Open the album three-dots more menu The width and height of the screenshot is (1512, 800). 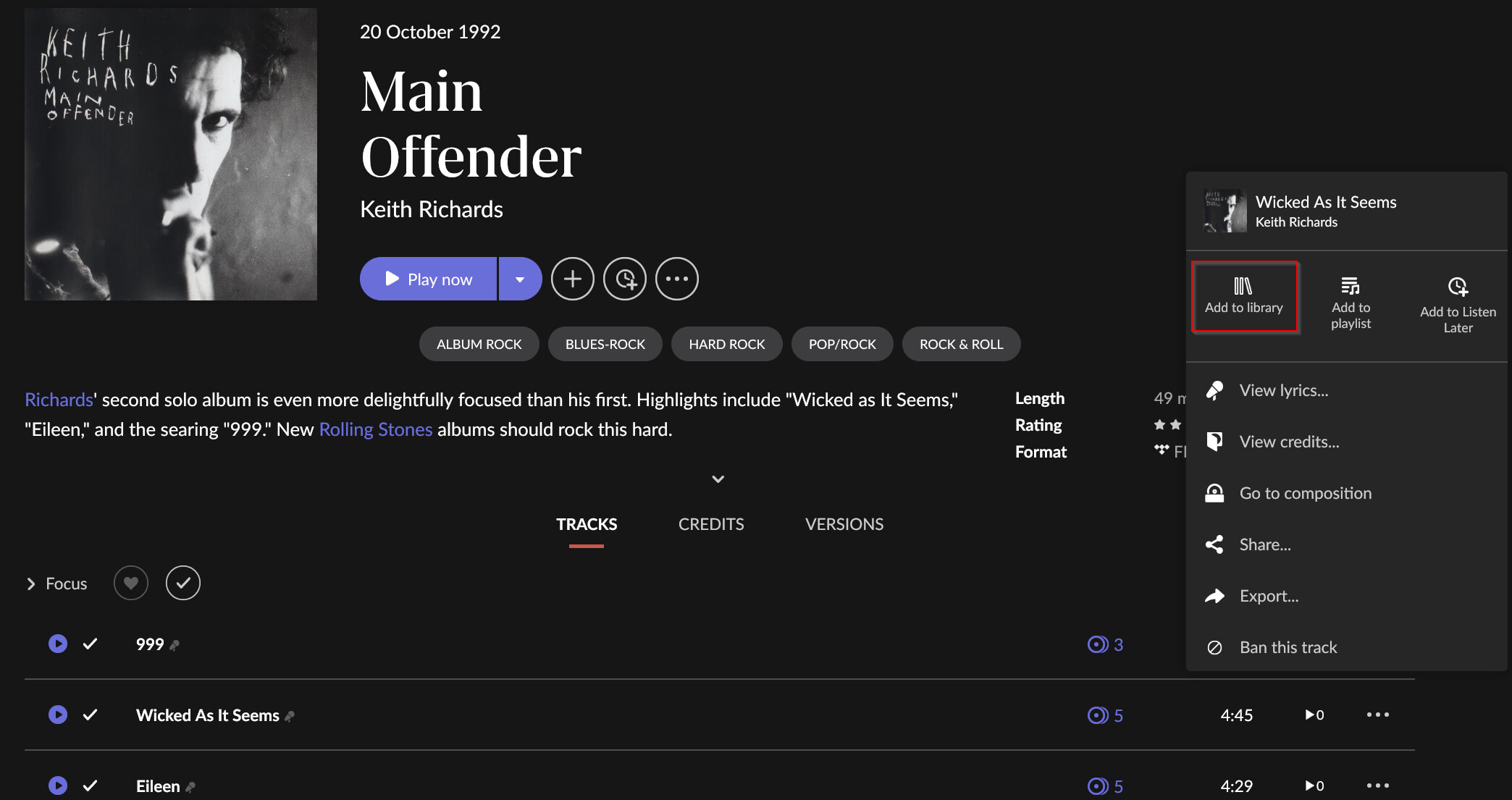click(x=677, y=279)
